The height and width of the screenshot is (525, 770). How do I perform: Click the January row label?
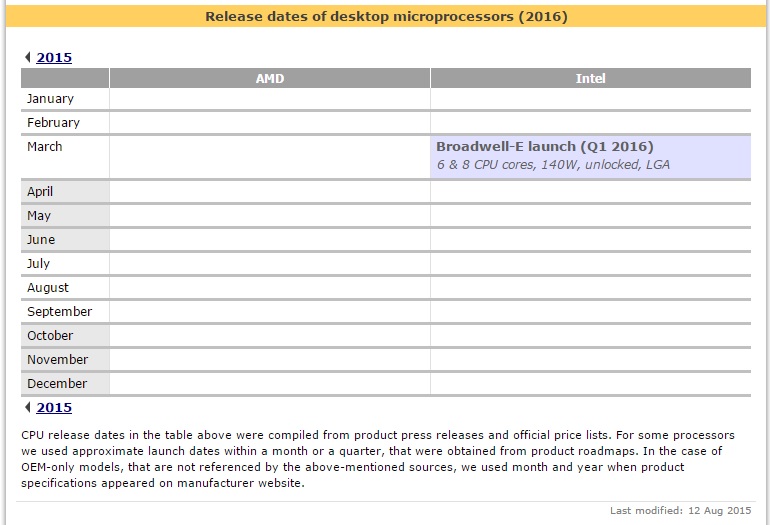click(50, 99)
